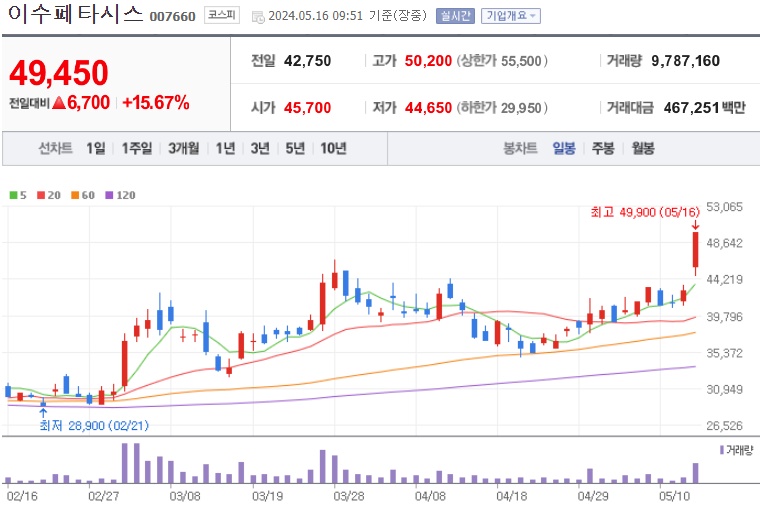The width and height of the screenshot is (760, 510).
Task: Switch to the 월봉 candlestick chart
Action: pos(643,148)
